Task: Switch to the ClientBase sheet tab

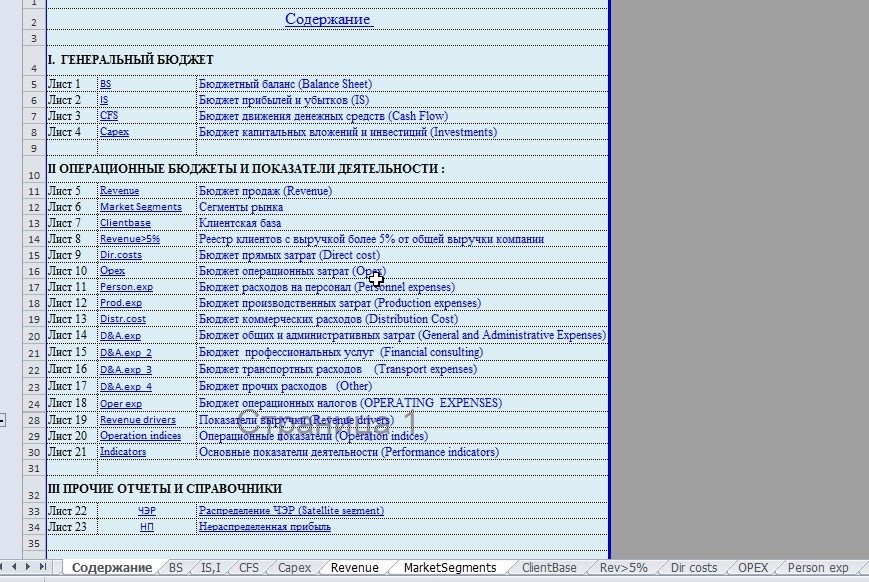Action: pyautogui.click(x=549, y=568)
